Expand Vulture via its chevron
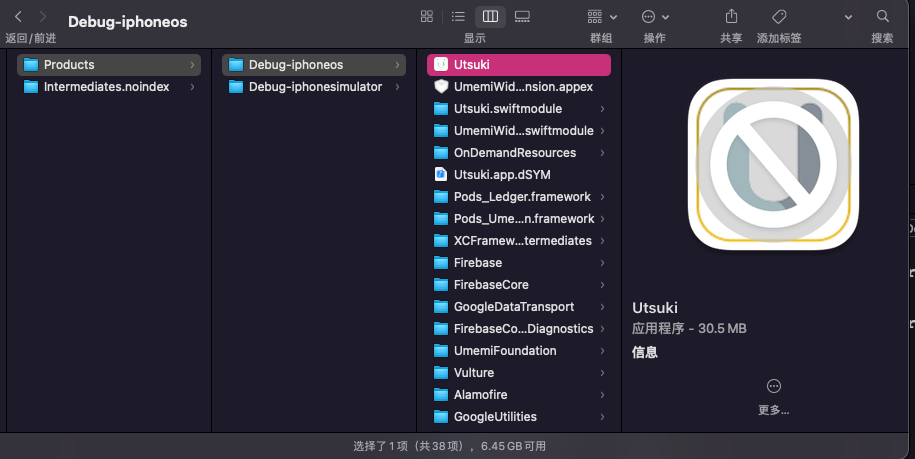The width and height of the screenshot is (915, 459). 602,373
